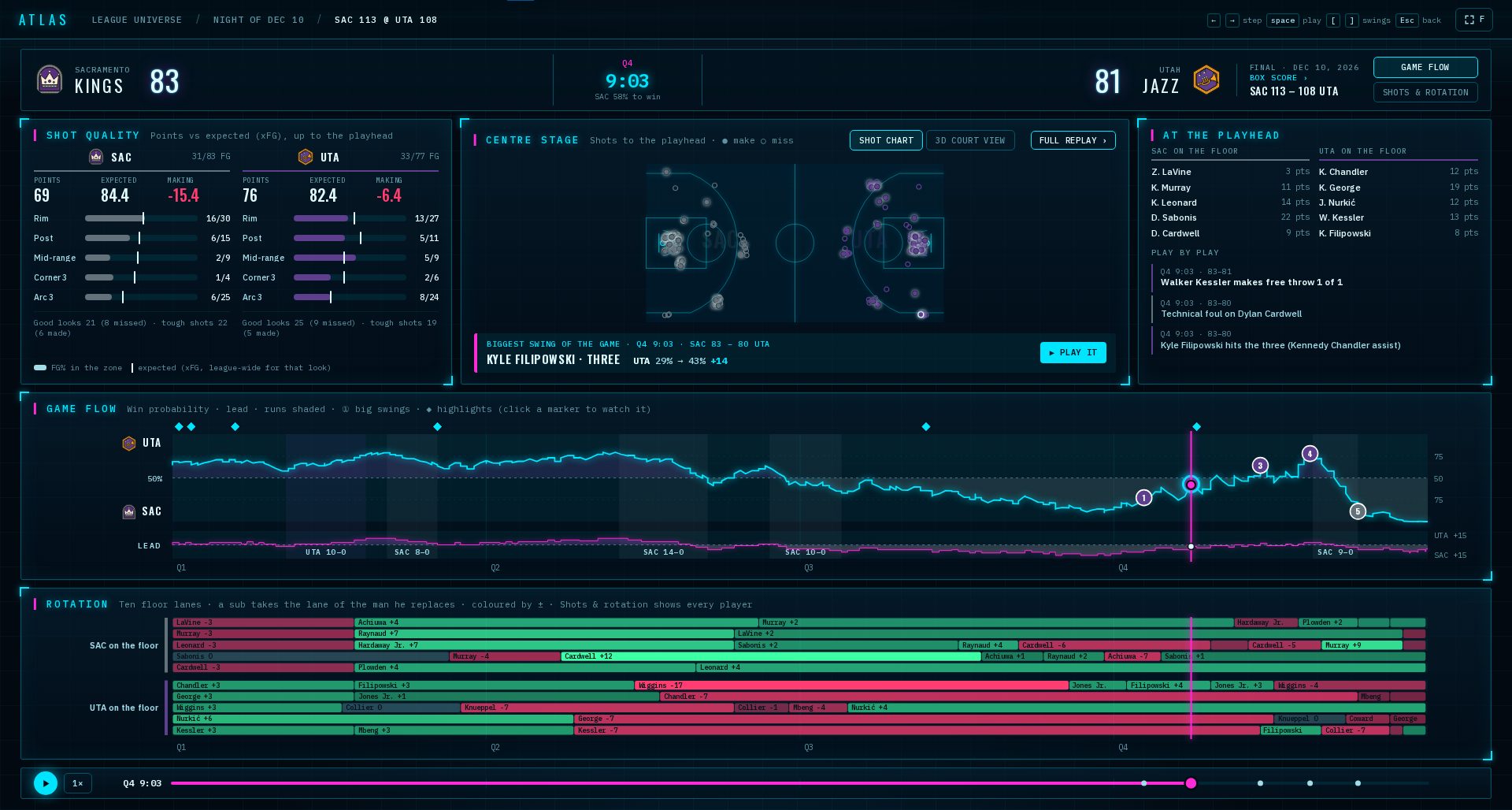Screen dimensions: 1512x810
Task: Click the UTA logo in Shot Quality panel
Action: click(306, 157)
